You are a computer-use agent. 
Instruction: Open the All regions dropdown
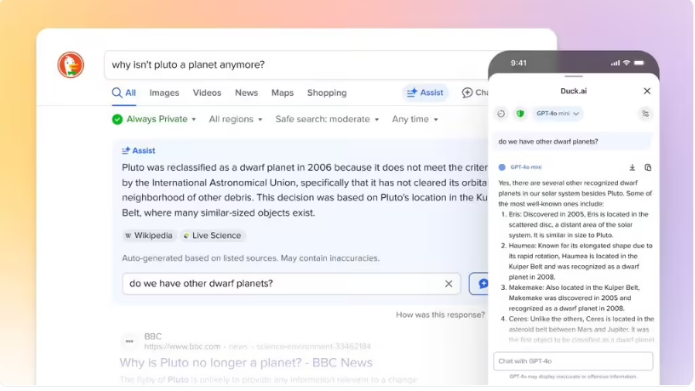(x=235, y=119)
